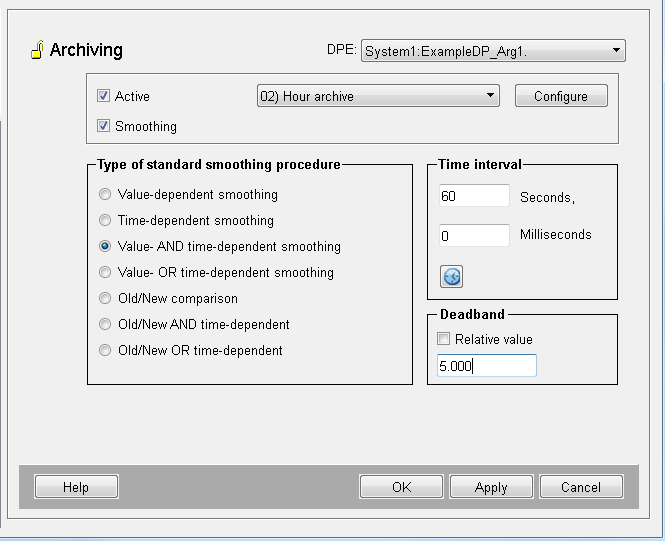Click the Apply button
Screen dimensions: 665x541
click(x=491, y=487)
